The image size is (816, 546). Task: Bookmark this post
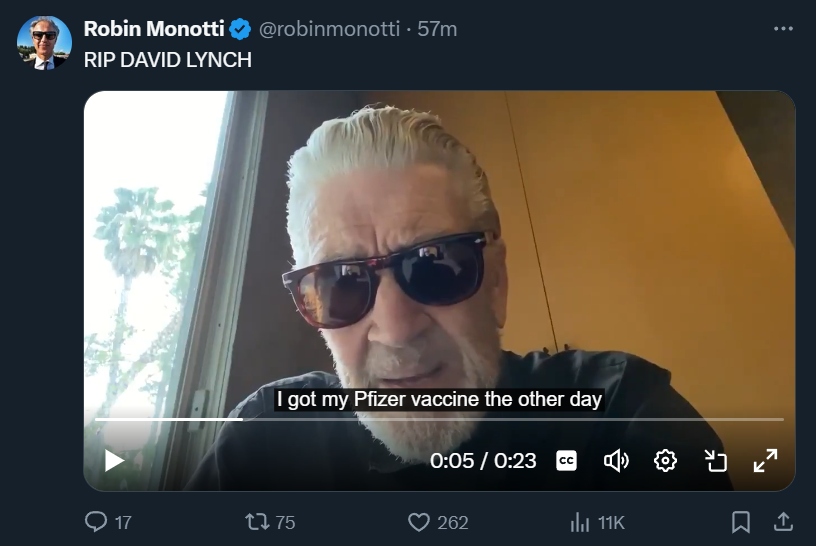coord(741,522)
